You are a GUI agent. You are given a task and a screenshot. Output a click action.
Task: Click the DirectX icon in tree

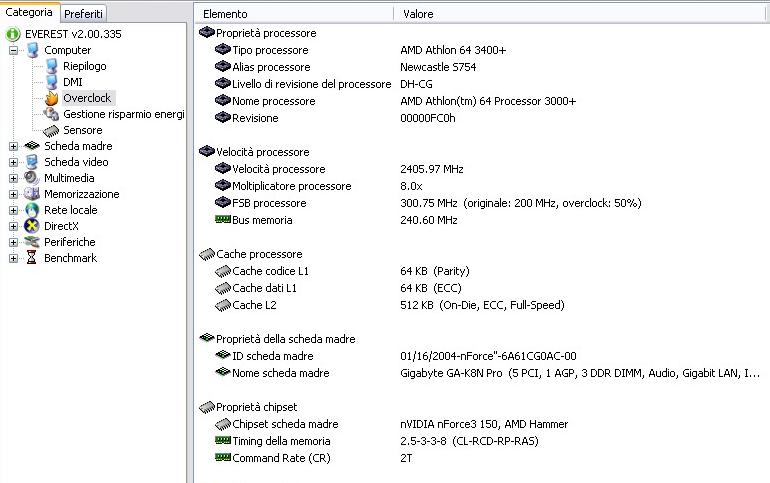[32, 226]
